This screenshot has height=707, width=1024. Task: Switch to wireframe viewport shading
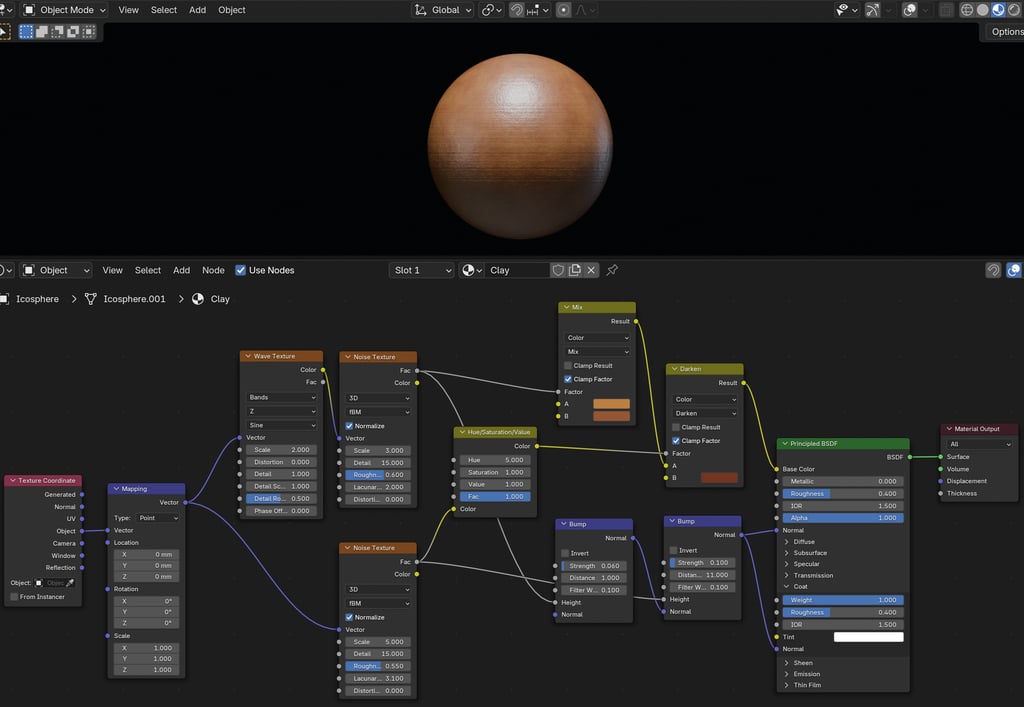click(967, 10)
